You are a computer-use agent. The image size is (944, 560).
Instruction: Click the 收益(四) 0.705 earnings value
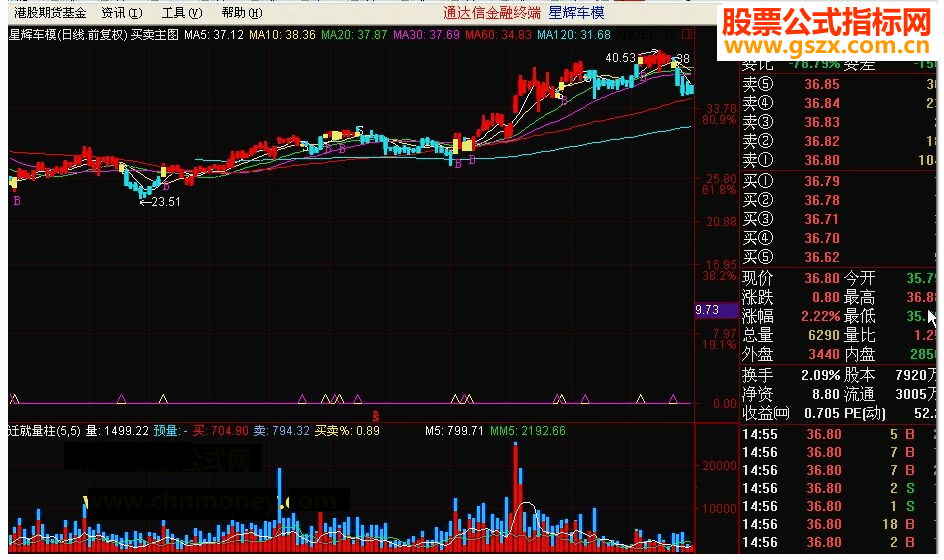822,413
